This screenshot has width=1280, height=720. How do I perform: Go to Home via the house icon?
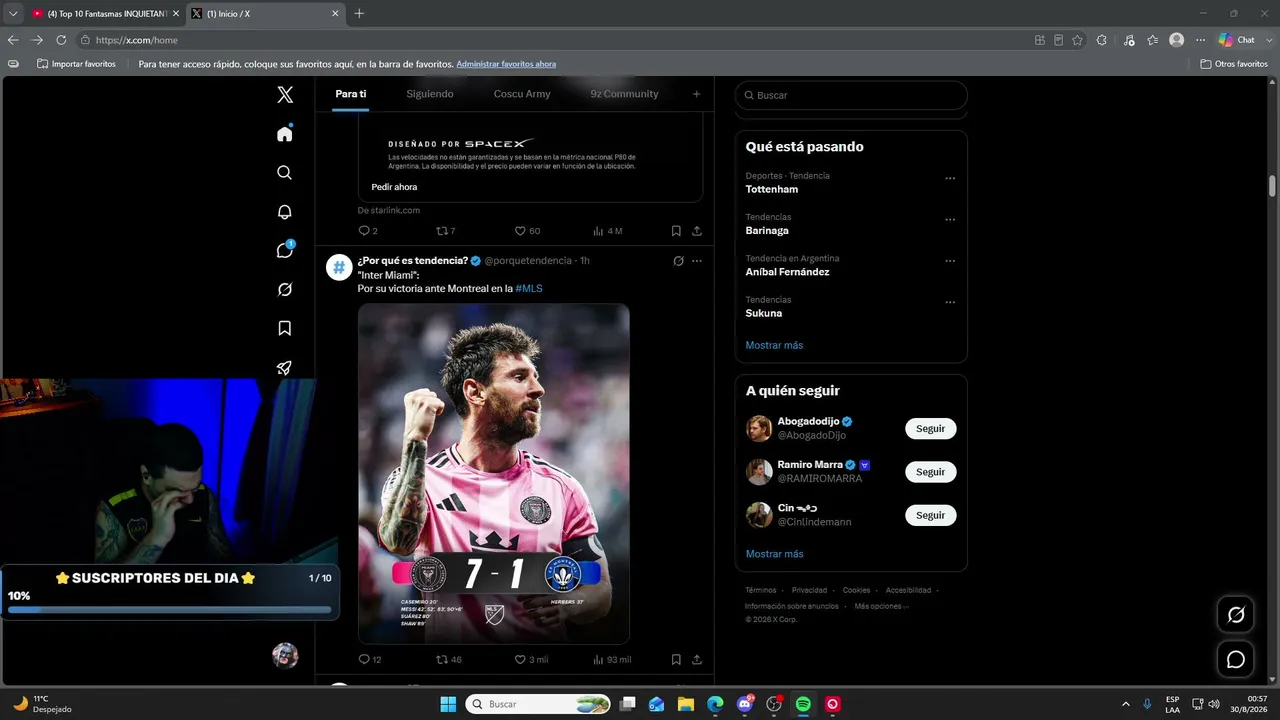285,134
